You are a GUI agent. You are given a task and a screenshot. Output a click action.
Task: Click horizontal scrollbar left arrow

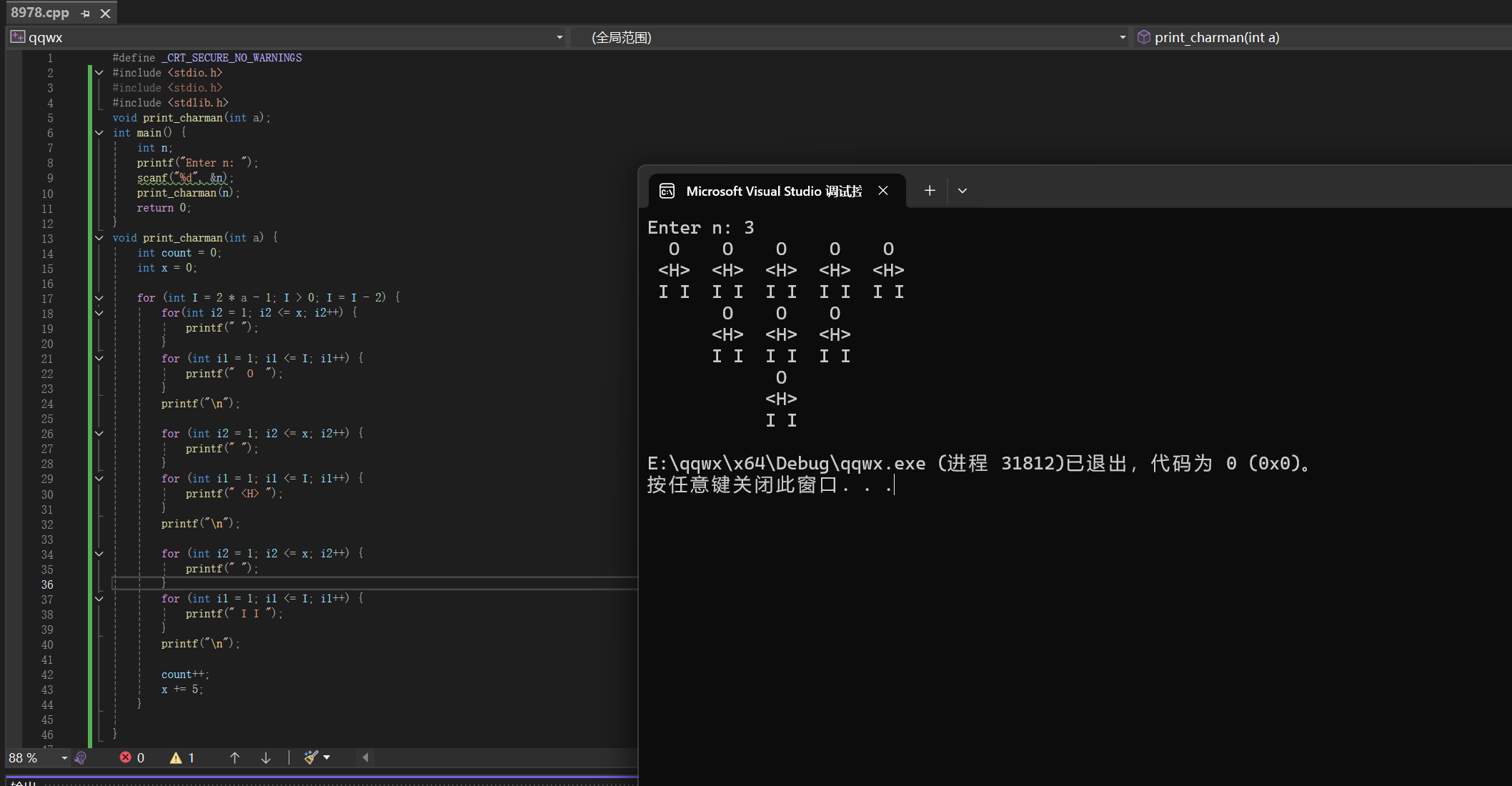tap(366, 757)
